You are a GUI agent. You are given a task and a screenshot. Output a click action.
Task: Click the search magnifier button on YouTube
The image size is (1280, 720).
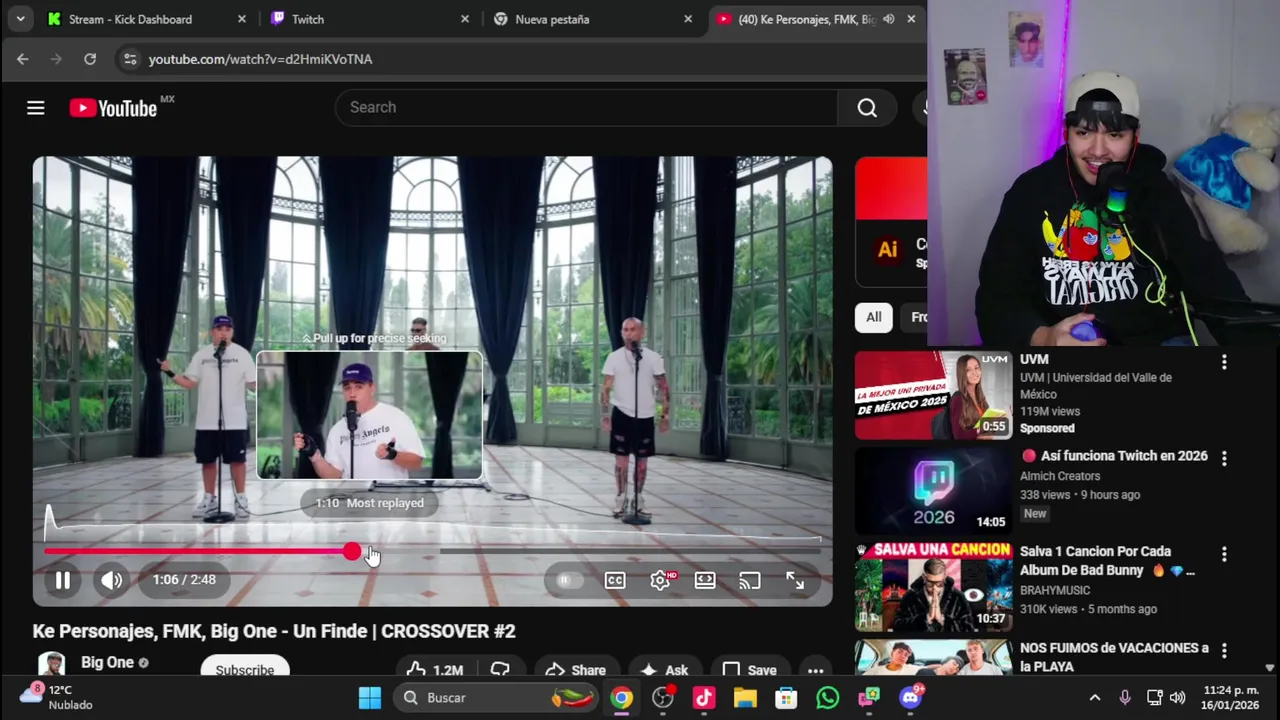867,108
